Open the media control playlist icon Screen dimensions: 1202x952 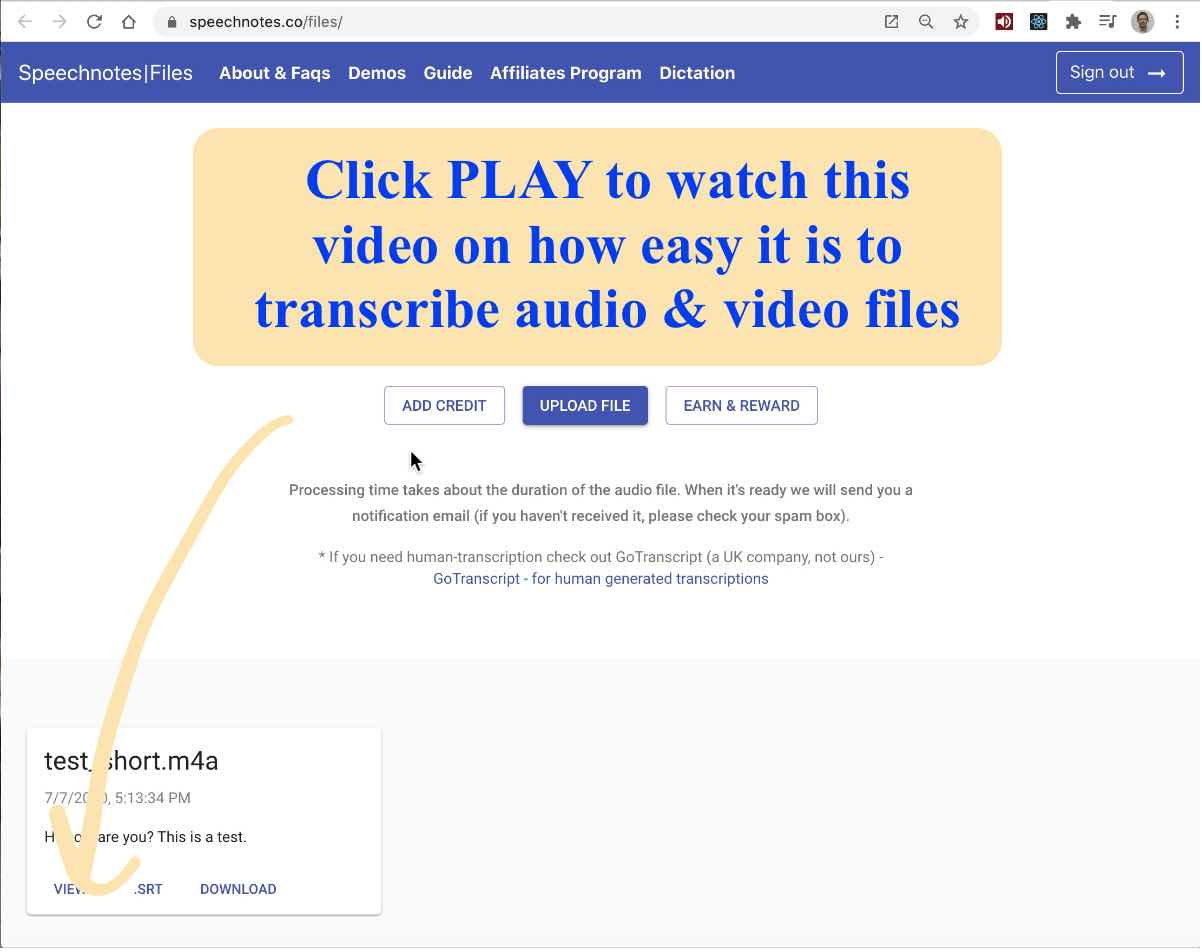click(1107, 21)
